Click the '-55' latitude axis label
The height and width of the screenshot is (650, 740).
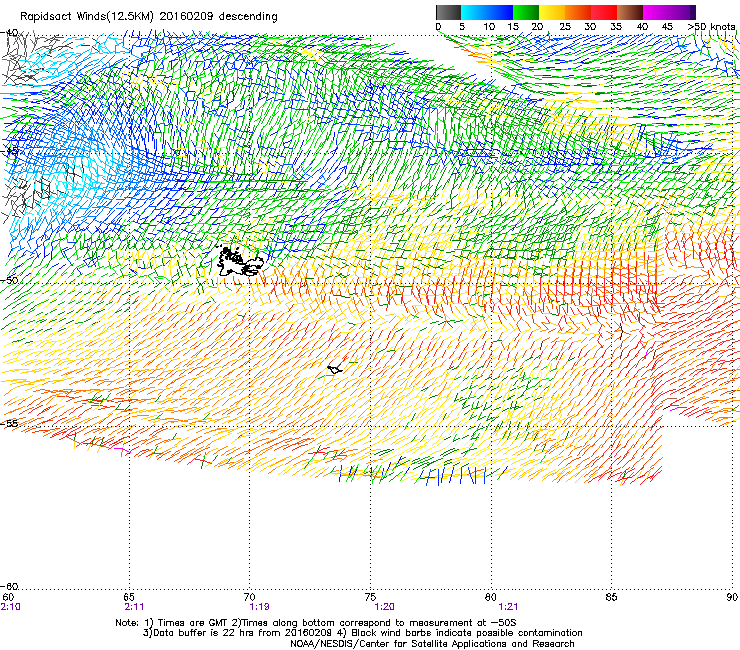click(9, 424)
